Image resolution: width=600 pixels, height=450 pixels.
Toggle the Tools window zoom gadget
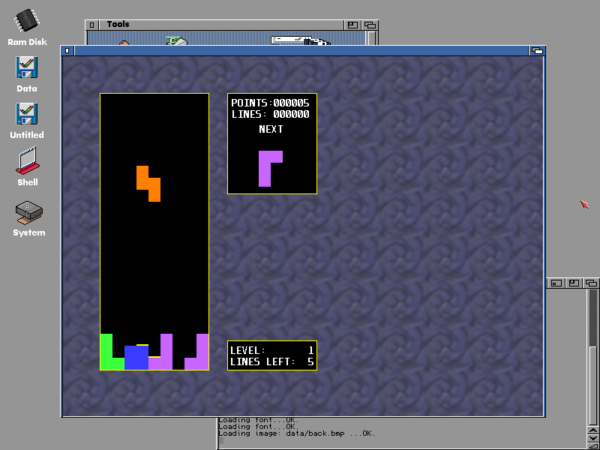point(352,24)
